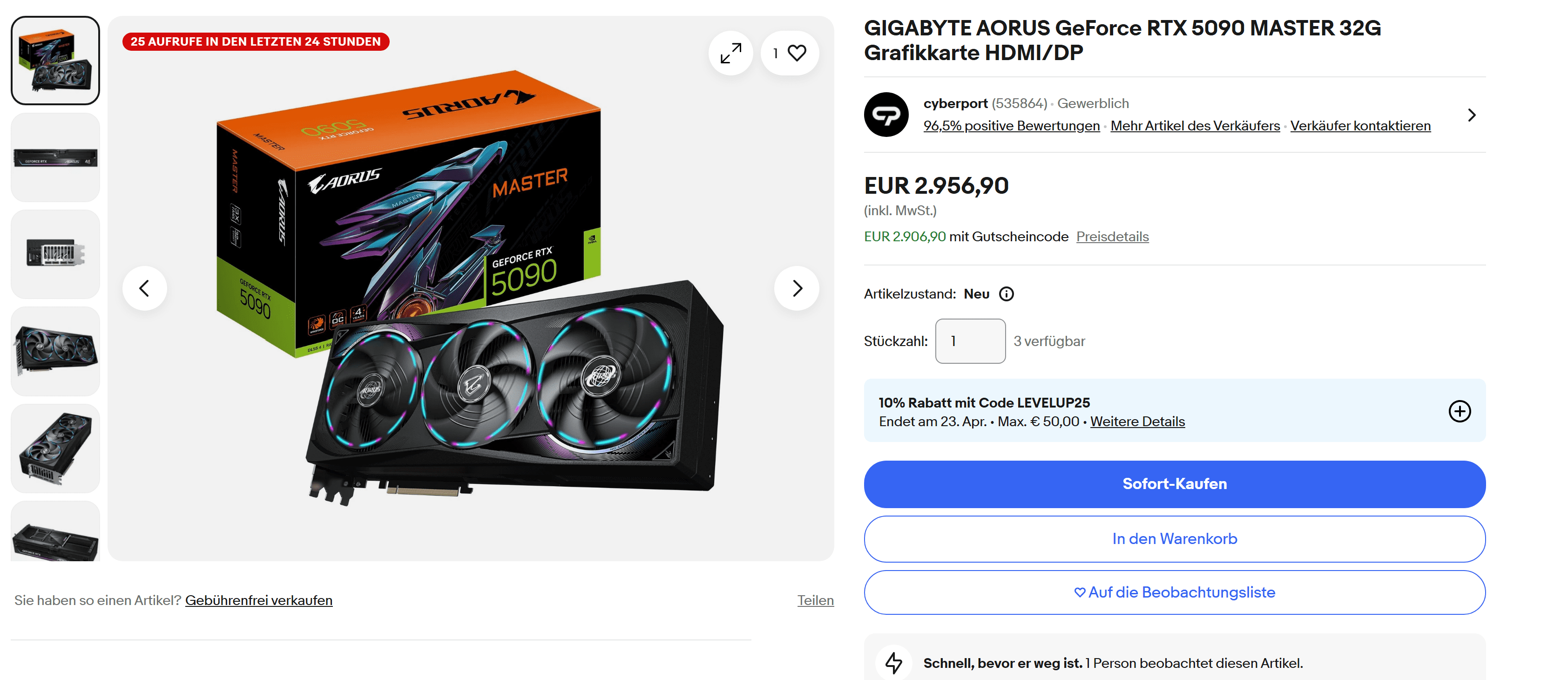Click the Sofort-Kaufen button

pyautogui.click(x=1175, y=484)
